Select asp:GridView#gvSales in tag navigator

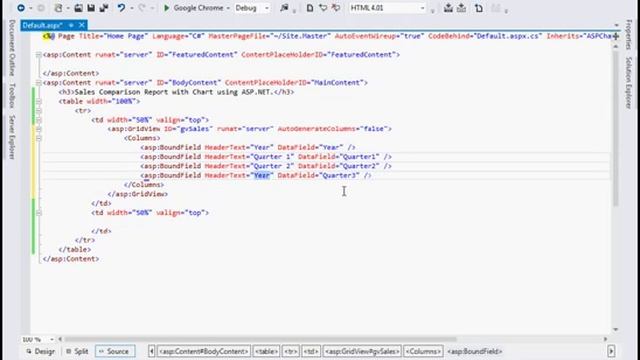[x=362, y=351]
